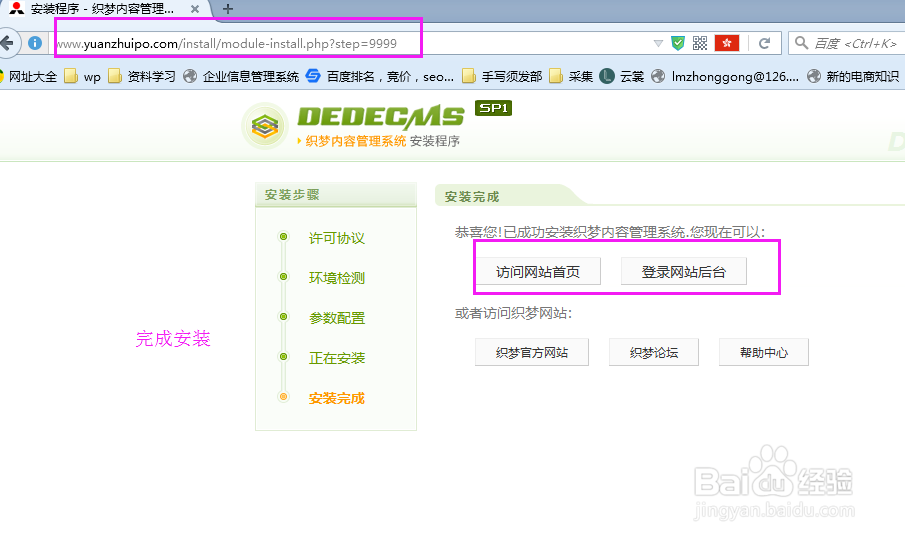Open the 新的电商知识 bookmark
905x542 pixels.
click(853, 77)
